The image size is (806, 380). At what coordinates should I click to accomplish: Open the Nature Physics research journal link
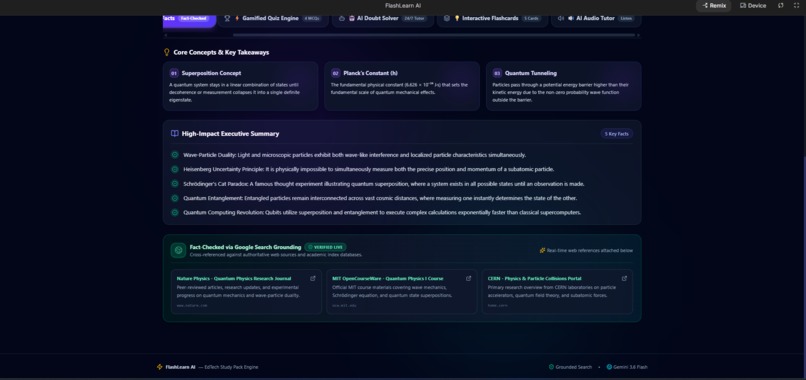234,278
